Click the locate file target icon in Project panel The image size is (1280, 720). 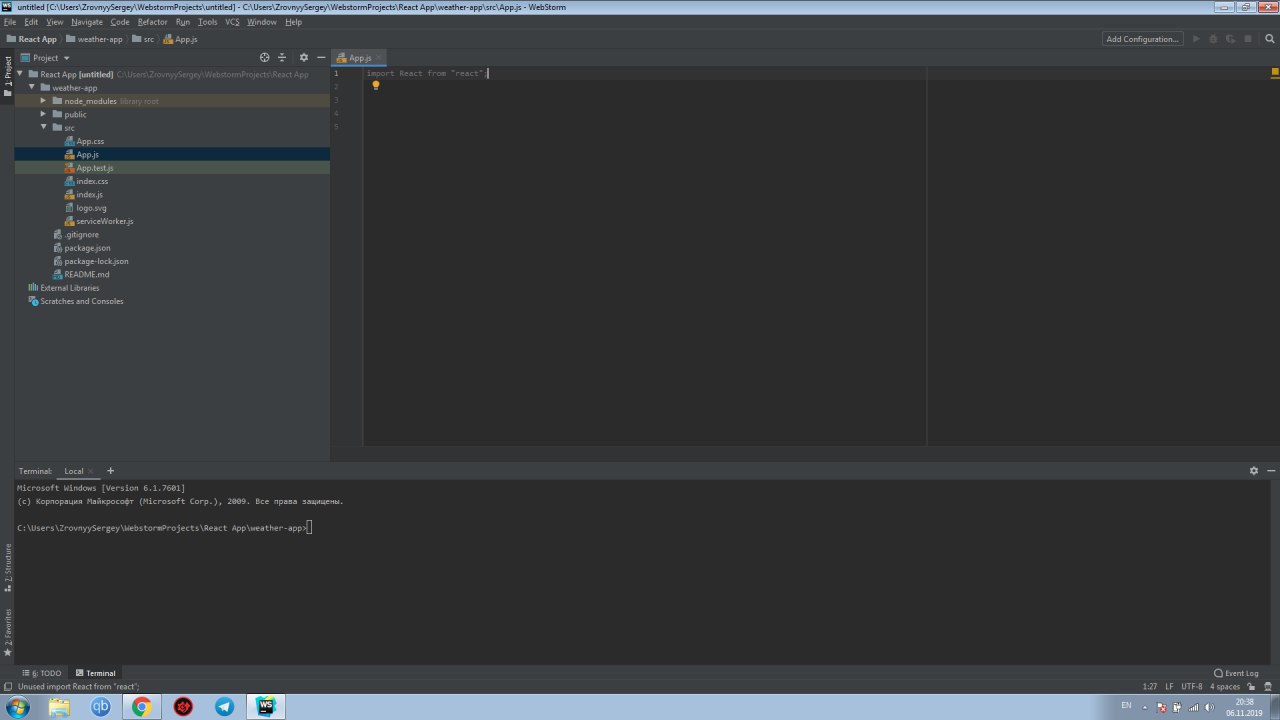[264, 58]
